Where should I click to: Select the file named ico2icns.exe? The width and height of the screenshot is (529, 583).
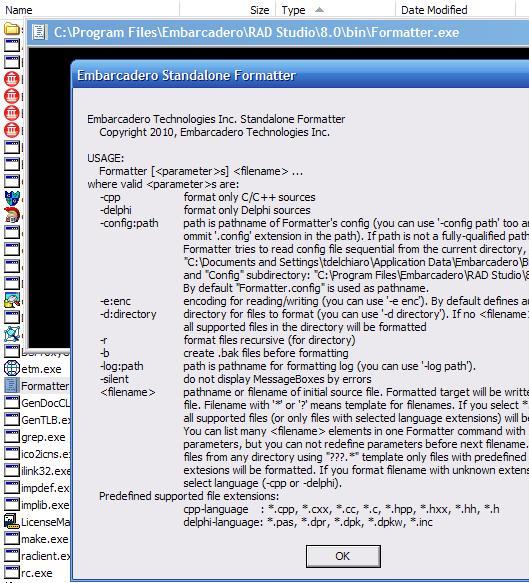46,454
